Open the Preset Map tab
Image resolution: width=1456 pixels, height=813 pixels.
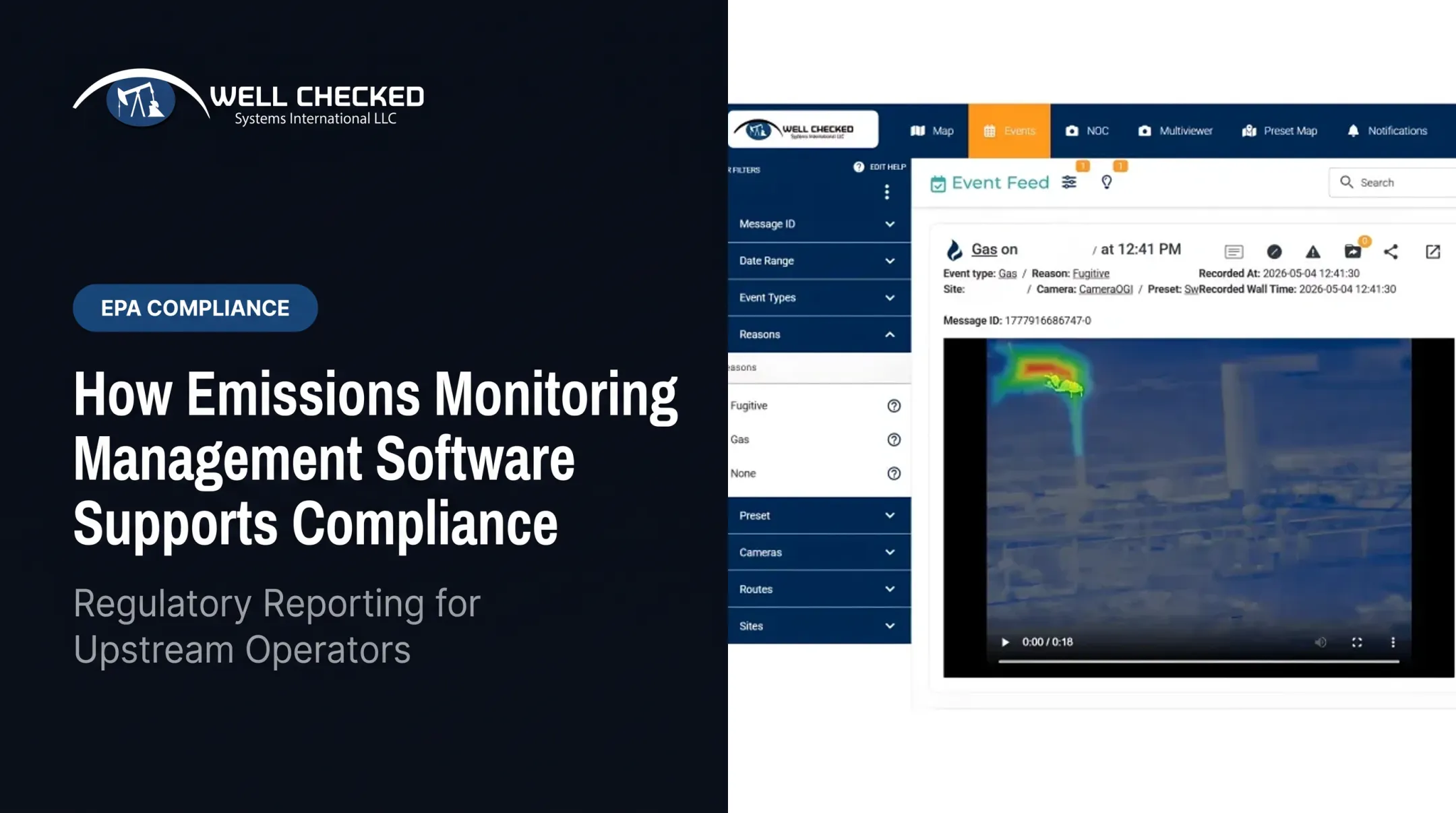coord(1279,131)
